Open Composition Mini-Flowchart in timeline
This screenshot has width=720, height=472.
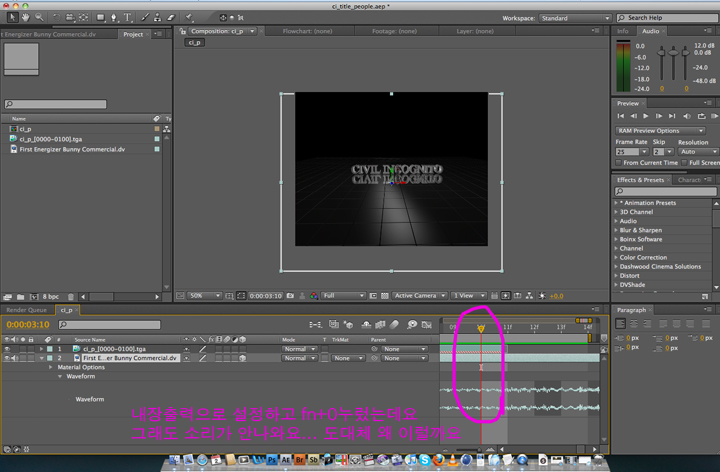tap(315, 325)
